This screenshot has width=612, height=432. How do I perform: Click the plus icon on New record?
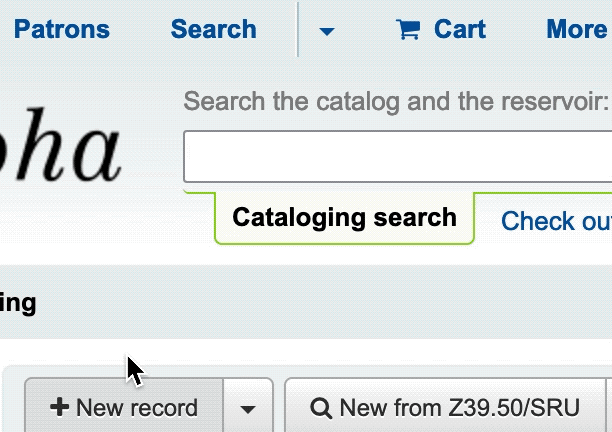60,408
